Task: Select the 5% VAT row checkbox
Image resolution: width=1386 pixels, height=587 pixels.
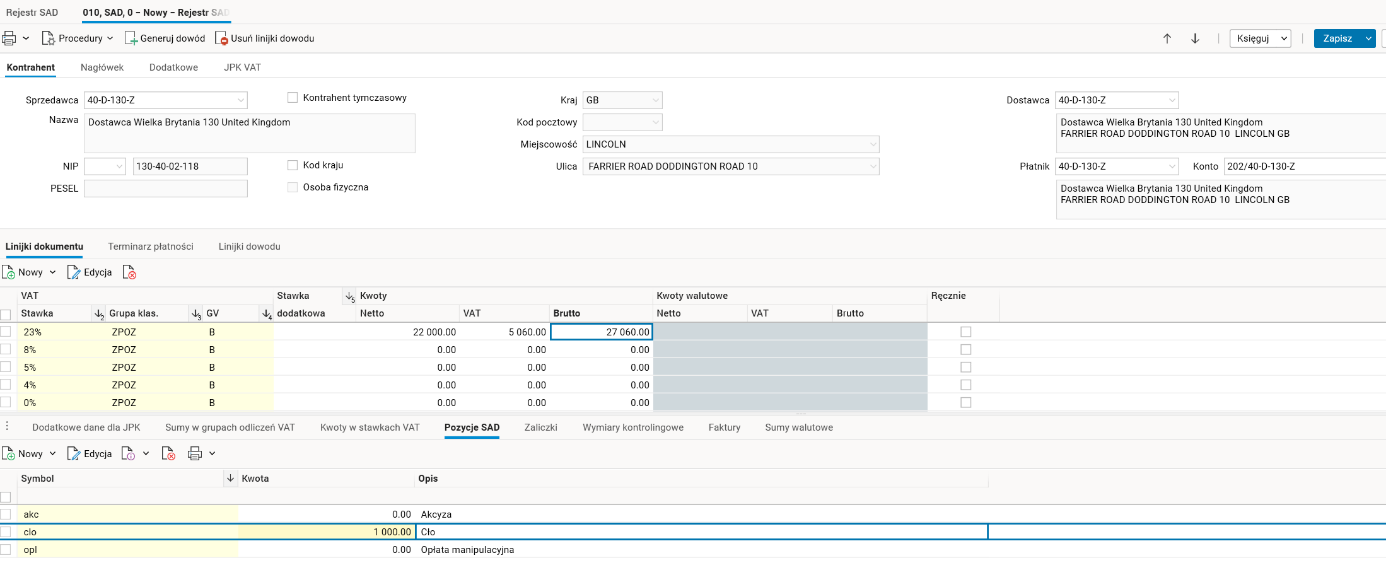Action: (6, 367)
